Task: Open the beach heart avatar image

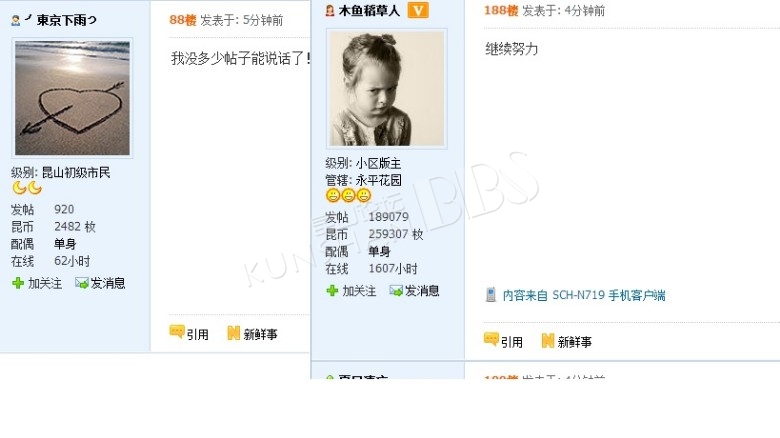Action: (72, 98)
